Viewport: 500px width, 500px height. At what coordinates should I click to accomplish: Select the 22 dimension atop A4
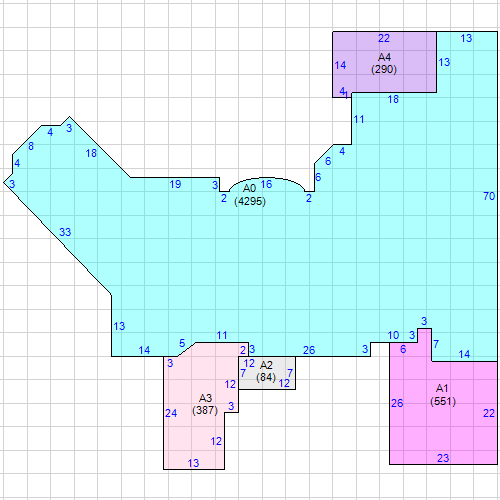pos(384,38)
